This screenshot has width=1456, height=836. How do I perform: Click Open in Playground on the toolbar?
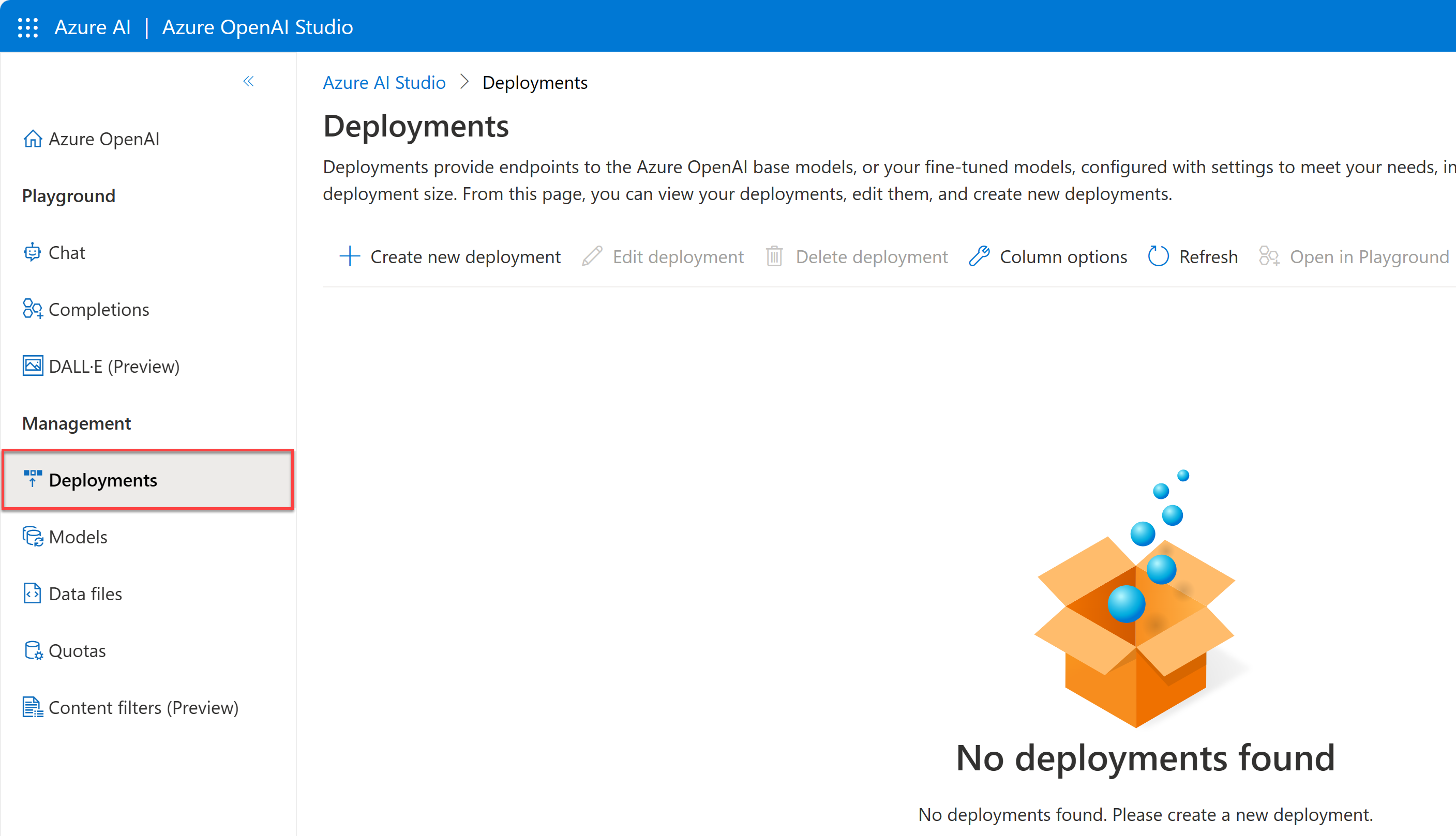pyautogui.click(x=1370, y=256)
